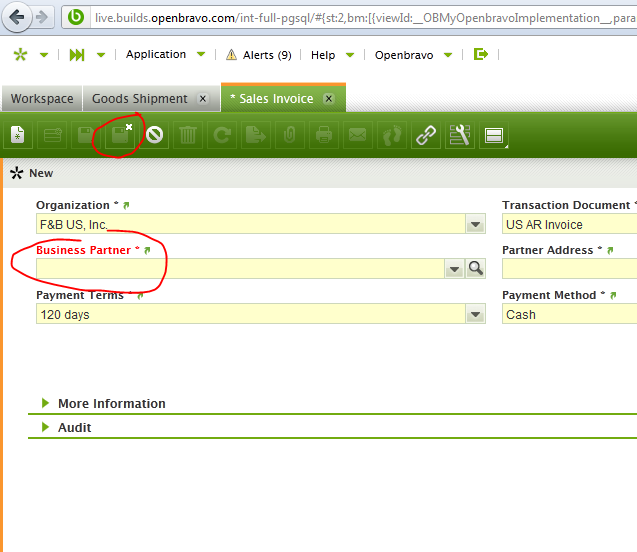Click the Audit trail footprints icon
This screenshot has height=552, width=637.
click(392, 135)
